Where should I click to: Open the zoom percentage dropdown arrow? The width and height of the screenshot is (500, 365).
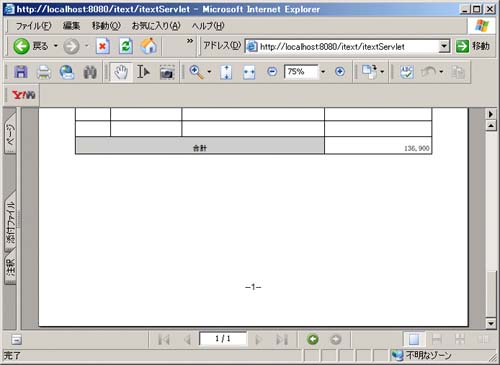pos(323,72)
